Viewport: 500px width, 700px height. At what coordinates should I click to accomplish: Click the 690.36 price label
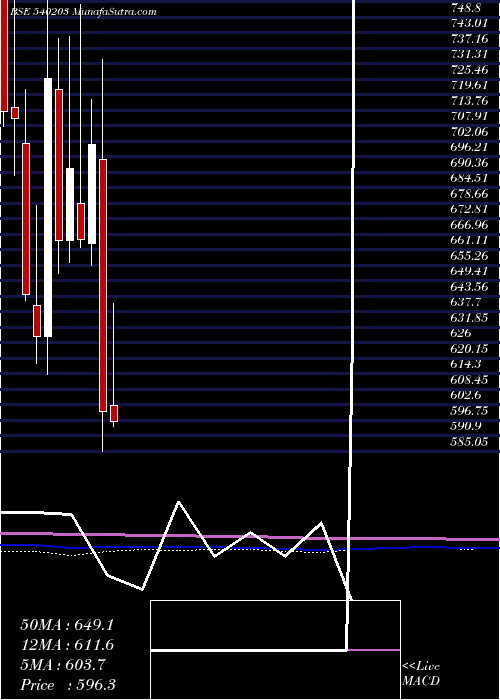click(470, 162)
